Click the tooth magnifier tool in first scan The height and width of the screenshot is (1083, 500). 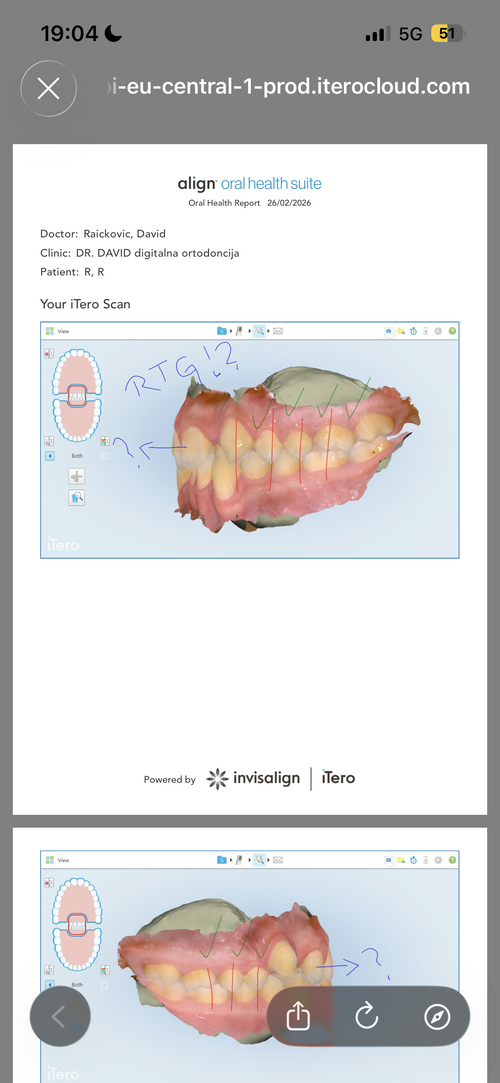pyautogui.click(x=77, y=497)
